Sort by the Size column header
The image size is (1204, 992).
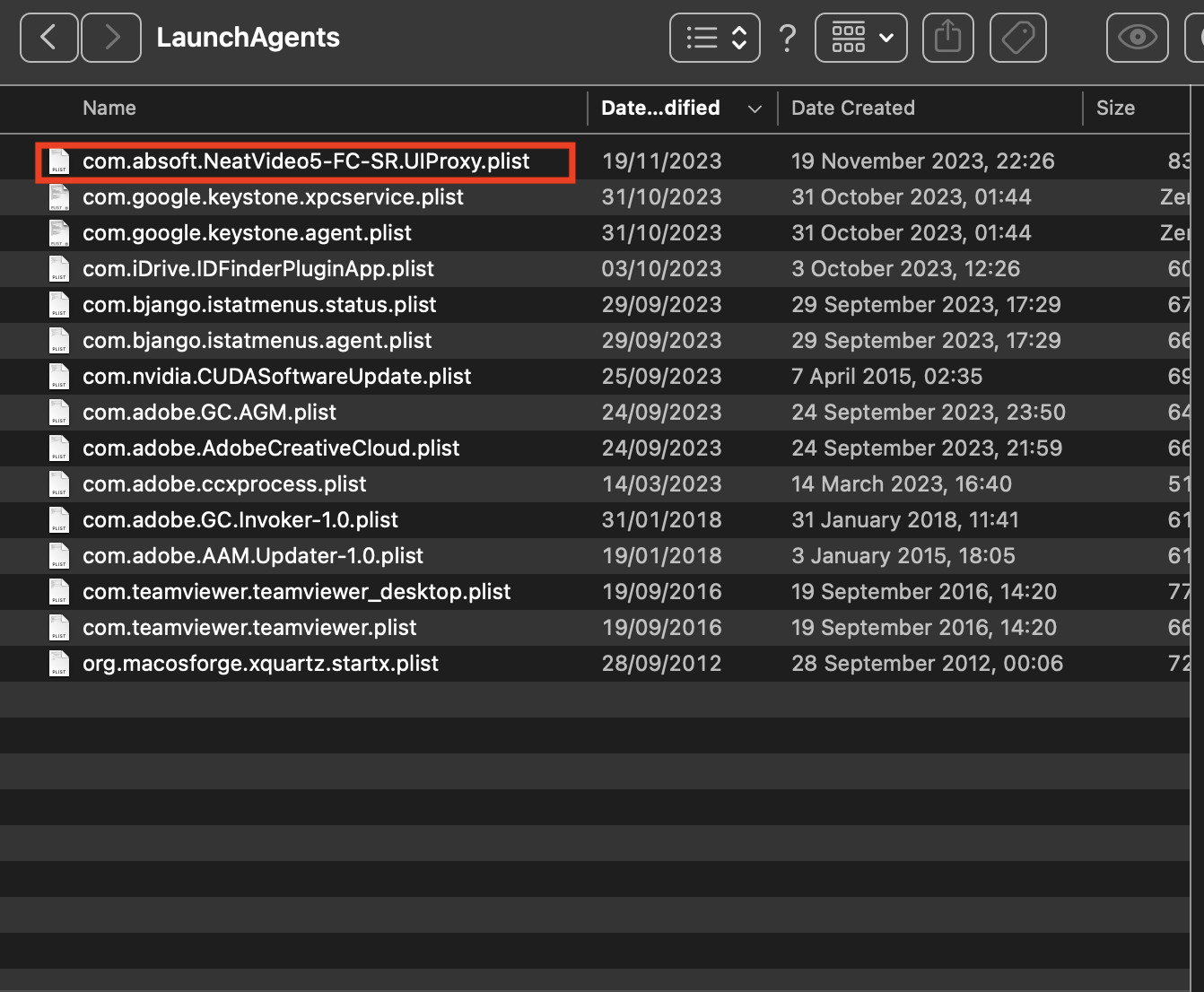coord(1115,109)
